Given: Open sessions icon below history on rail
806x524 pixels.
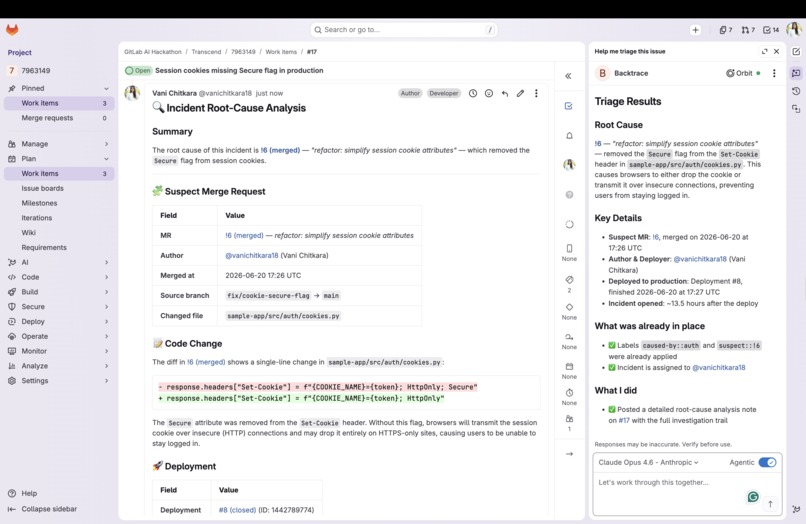Looking at the screenshot, I should click(796, 109).
